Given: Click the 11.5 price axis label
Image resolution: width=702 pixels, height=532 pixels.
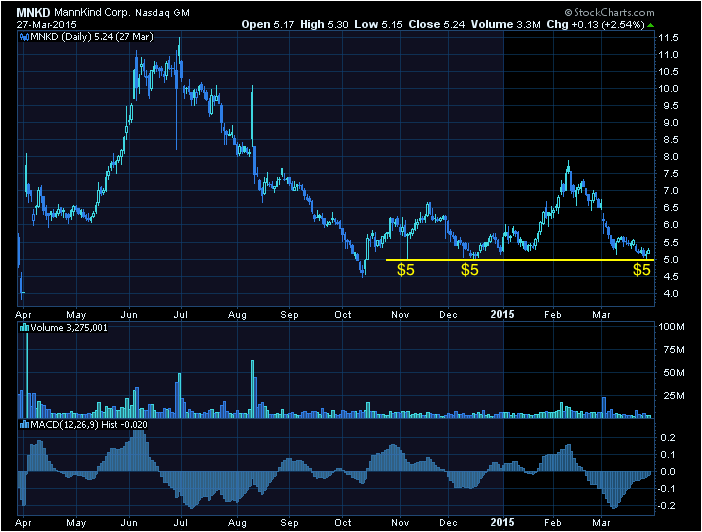Looking at the screenshot, I should pos(668,38).
